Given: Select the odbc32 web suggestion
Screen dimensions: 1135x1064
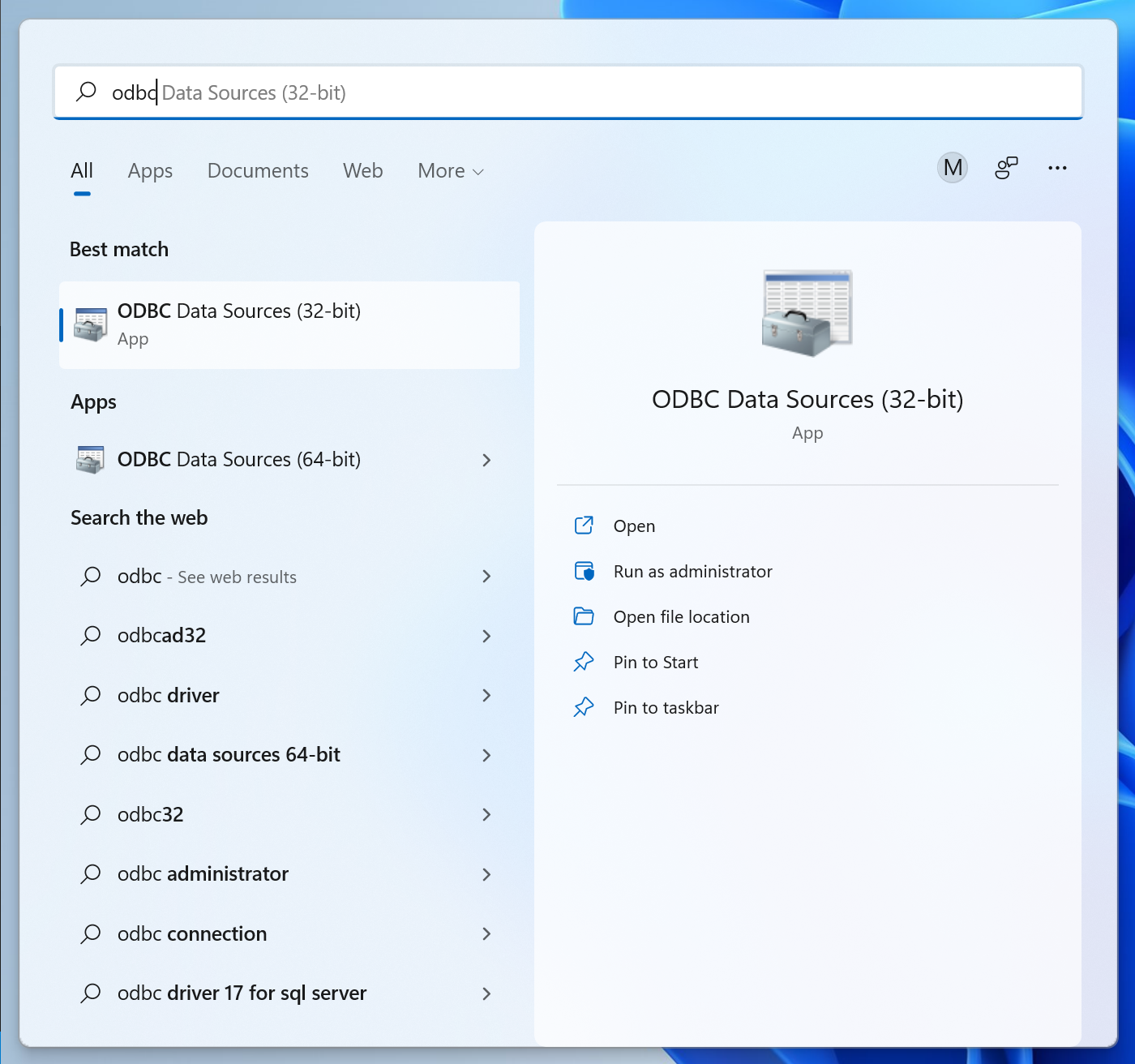Looking at the screenshot, I should point(289,815).
